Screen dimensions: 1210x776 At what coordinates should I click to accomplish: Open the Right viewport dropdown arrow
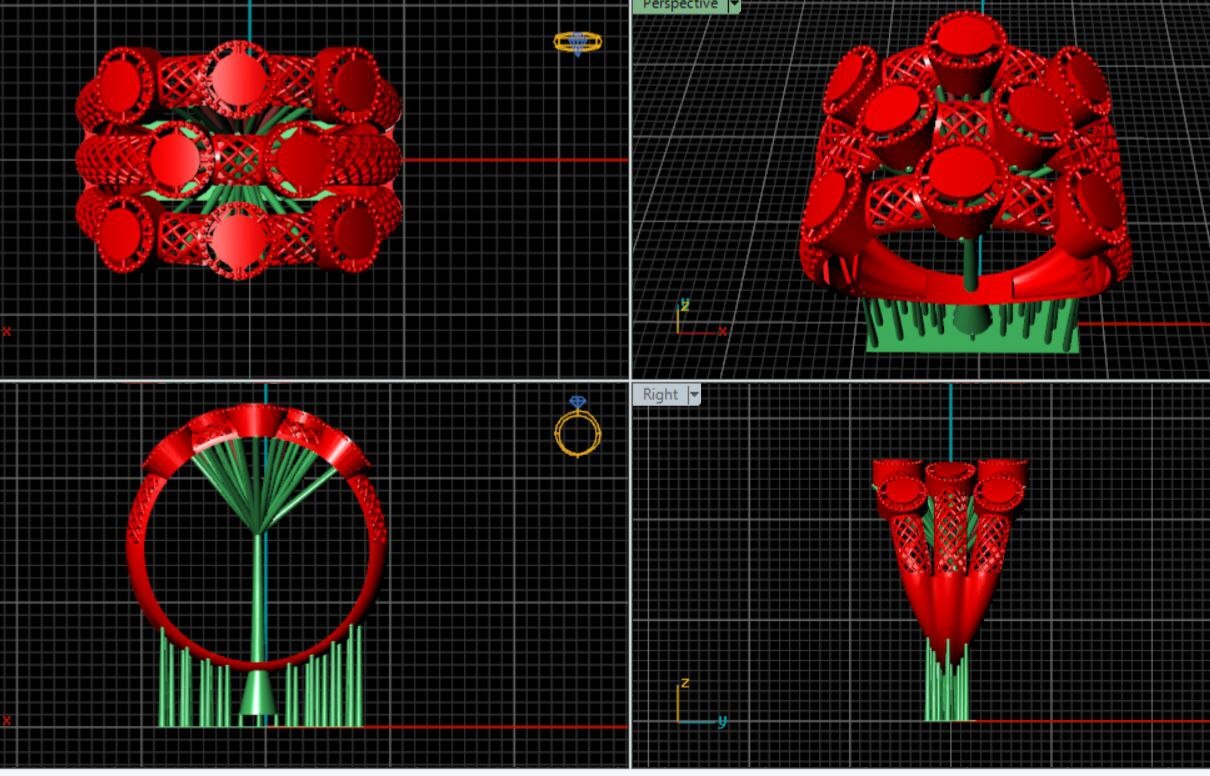point(692,395)
